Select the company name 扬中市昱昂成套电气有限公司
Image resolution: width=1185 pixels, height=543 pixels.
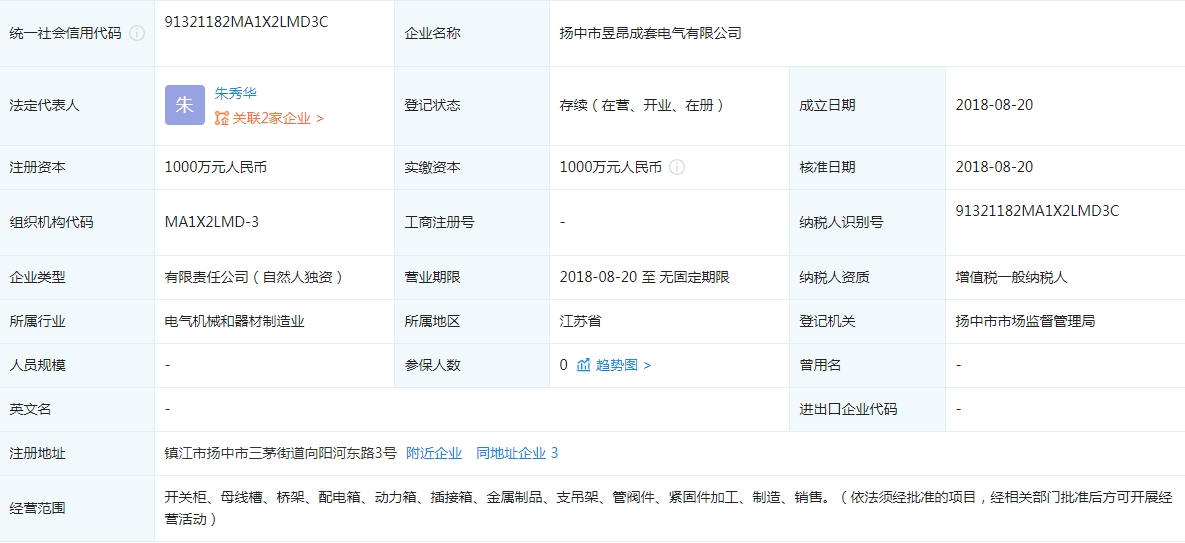click(650, 33)
